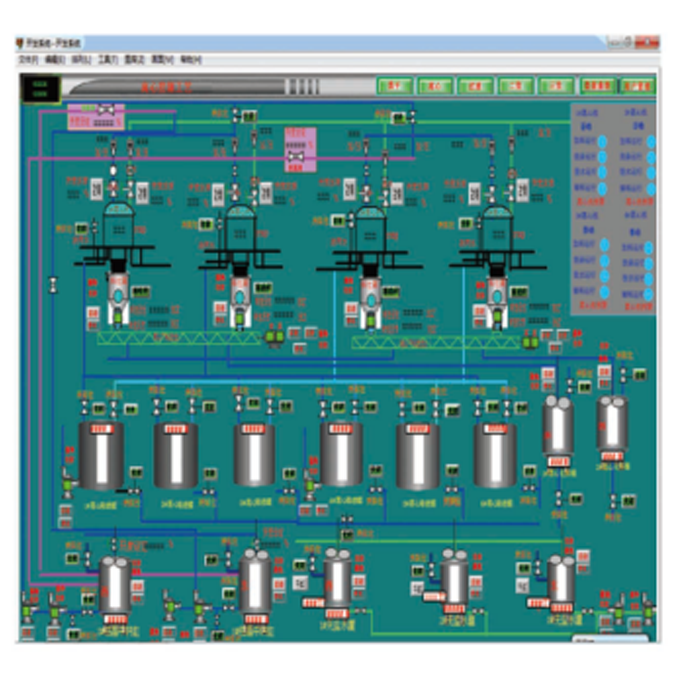Toggle third cyan indicator in top-left status group
Viewport: 678px width, 678px height.
coord(601,173)
